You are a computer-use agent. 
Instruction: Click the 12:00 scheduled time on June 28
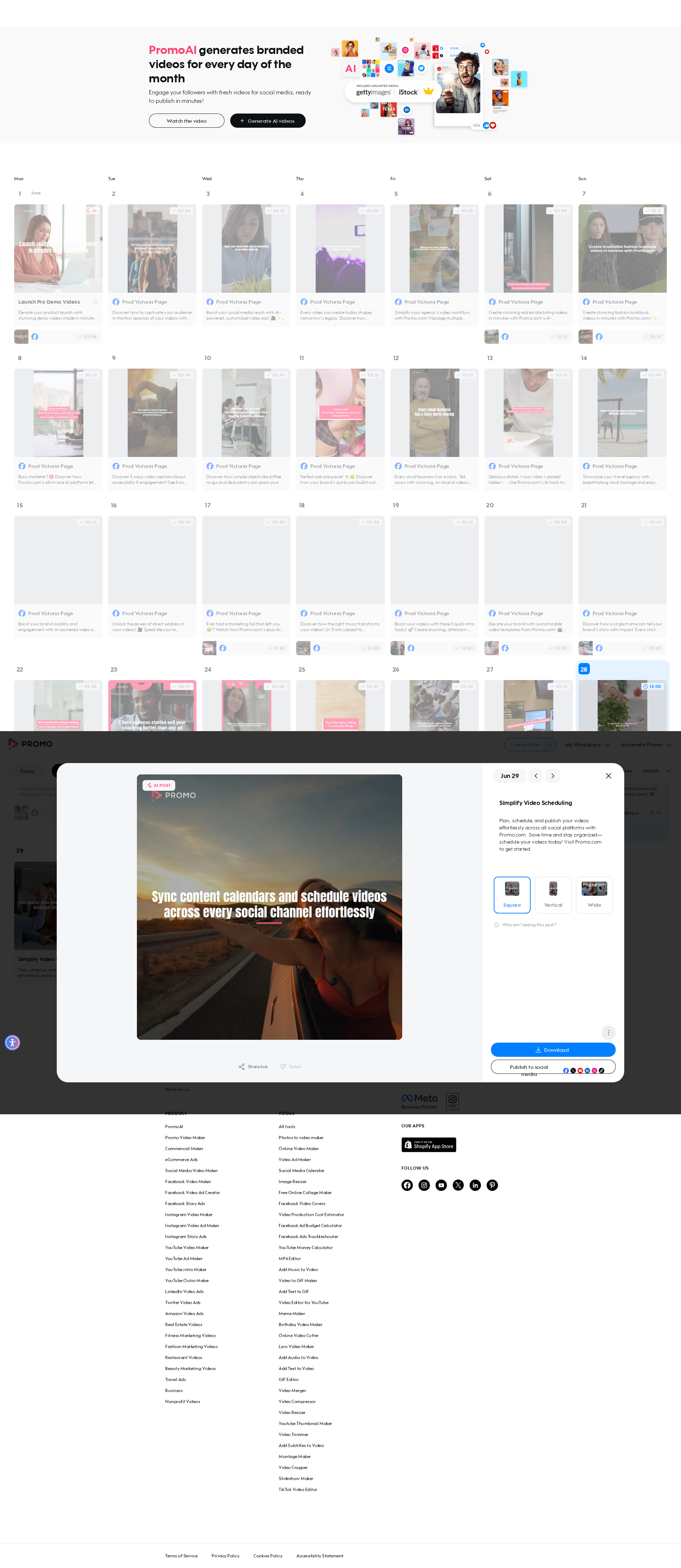(x=652, y=686)
